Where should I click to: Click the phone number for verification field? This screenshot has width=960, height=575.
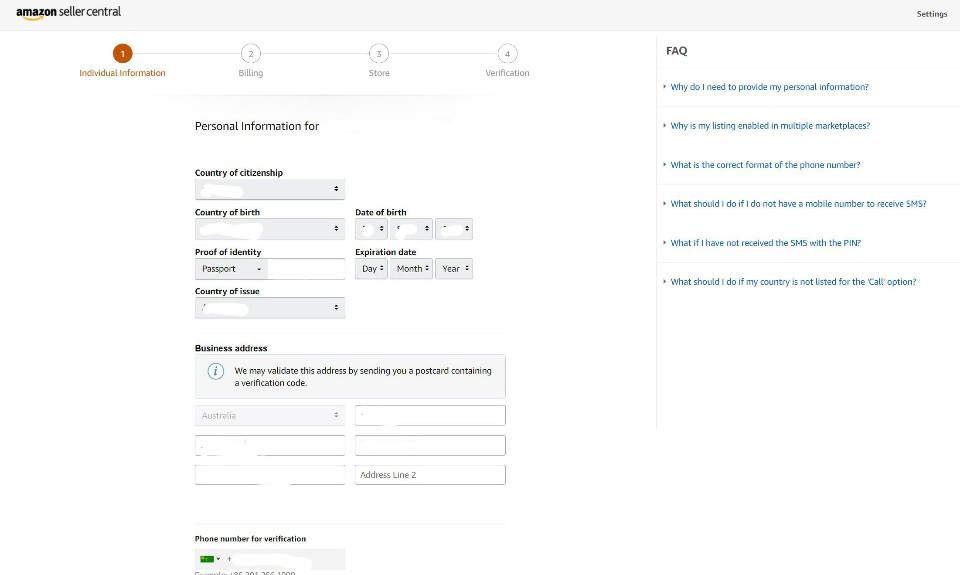285,559
